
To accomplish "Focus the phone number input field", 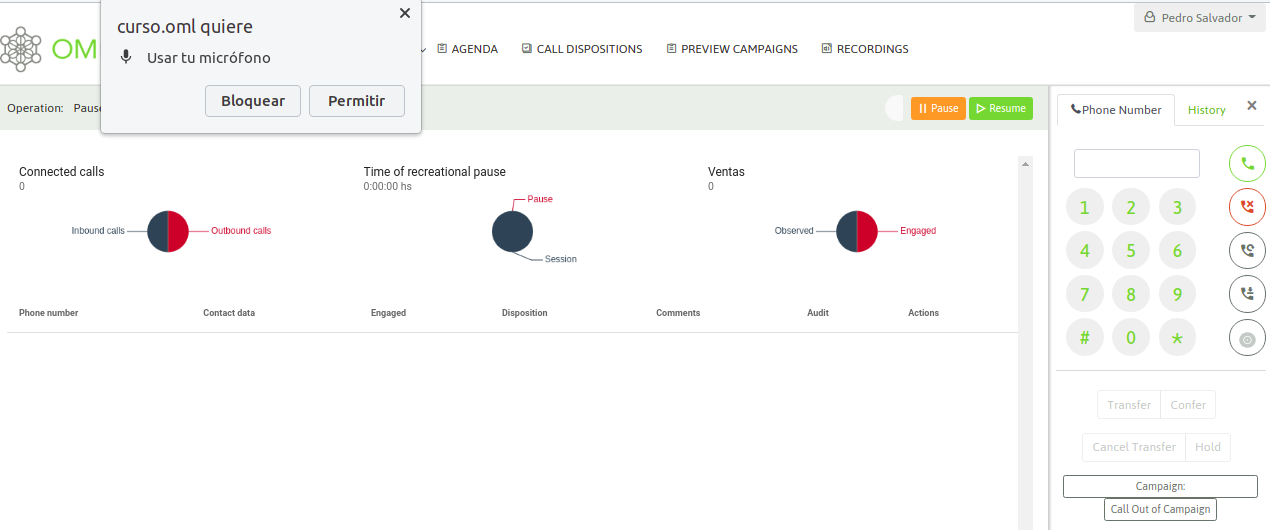I will 1136,163.
